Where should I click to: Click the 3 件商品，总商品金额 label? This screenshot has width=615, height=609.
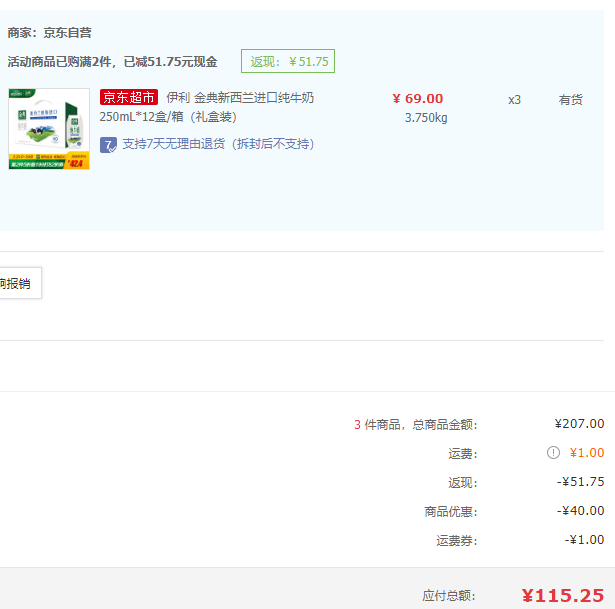pyautogui.click(x=416, y=425)
